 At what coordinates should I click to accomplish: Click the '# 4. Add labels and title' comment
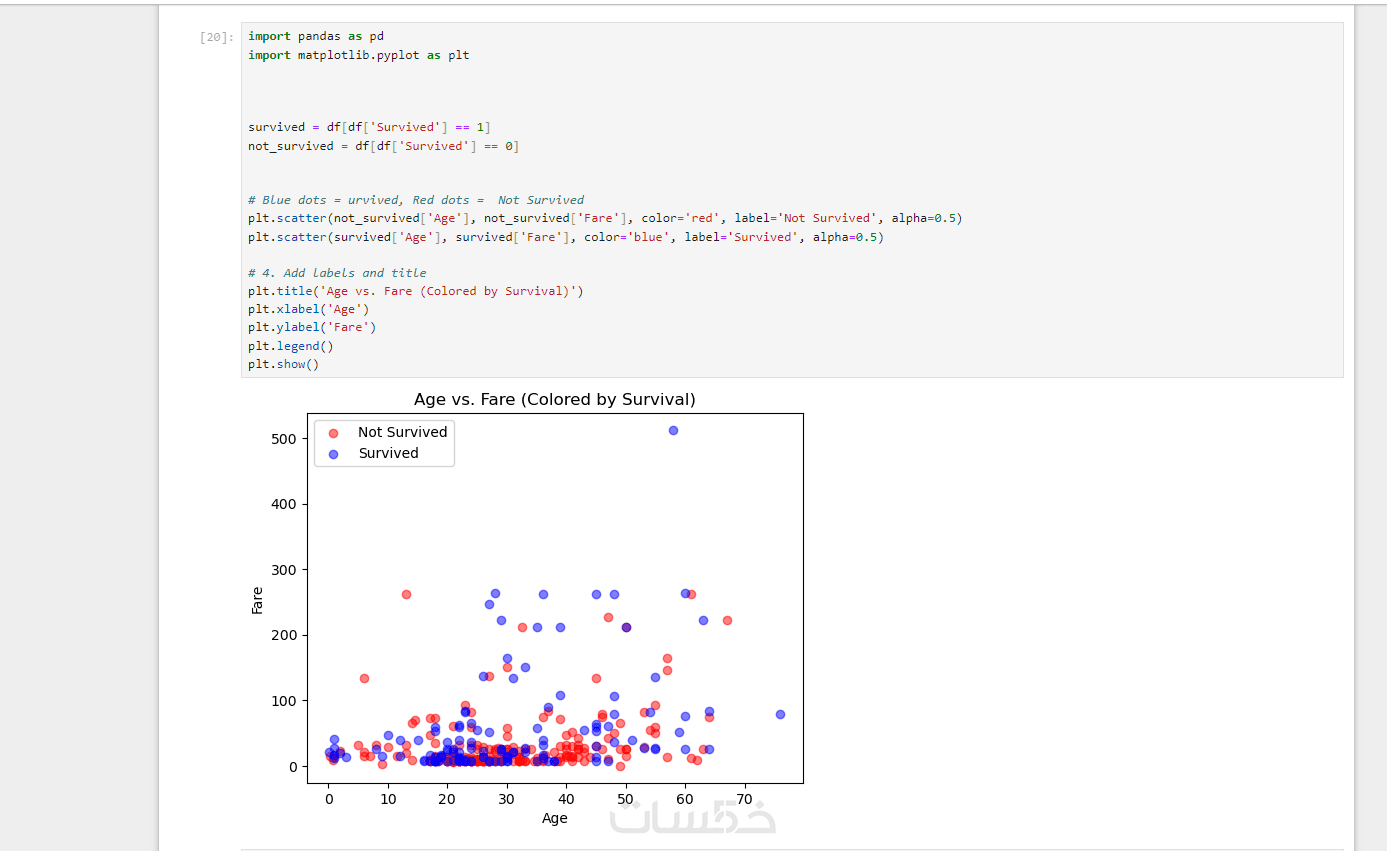[337, 273]
